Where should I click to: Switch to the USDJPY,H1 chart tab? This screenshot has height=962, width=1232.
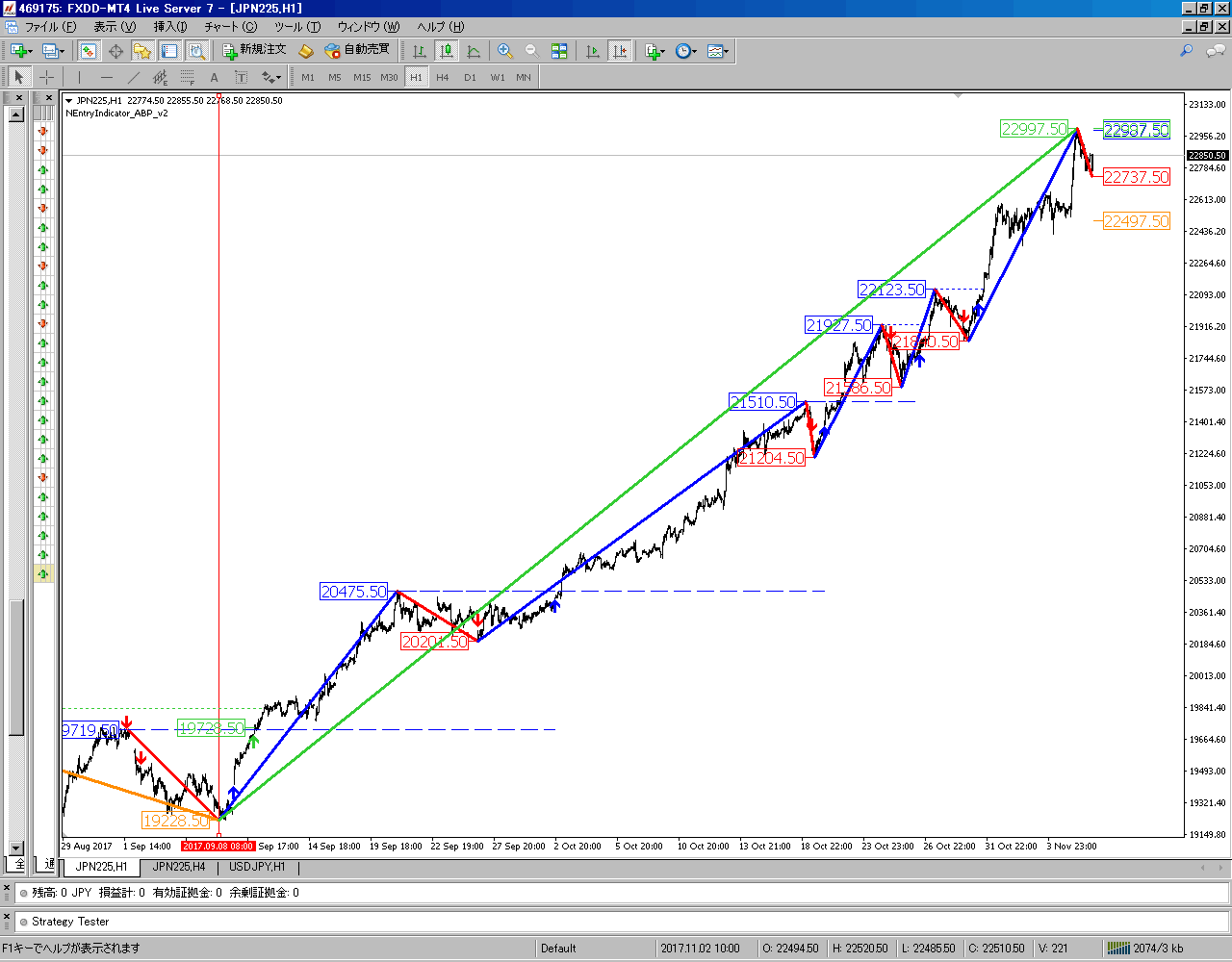[257, 867]
